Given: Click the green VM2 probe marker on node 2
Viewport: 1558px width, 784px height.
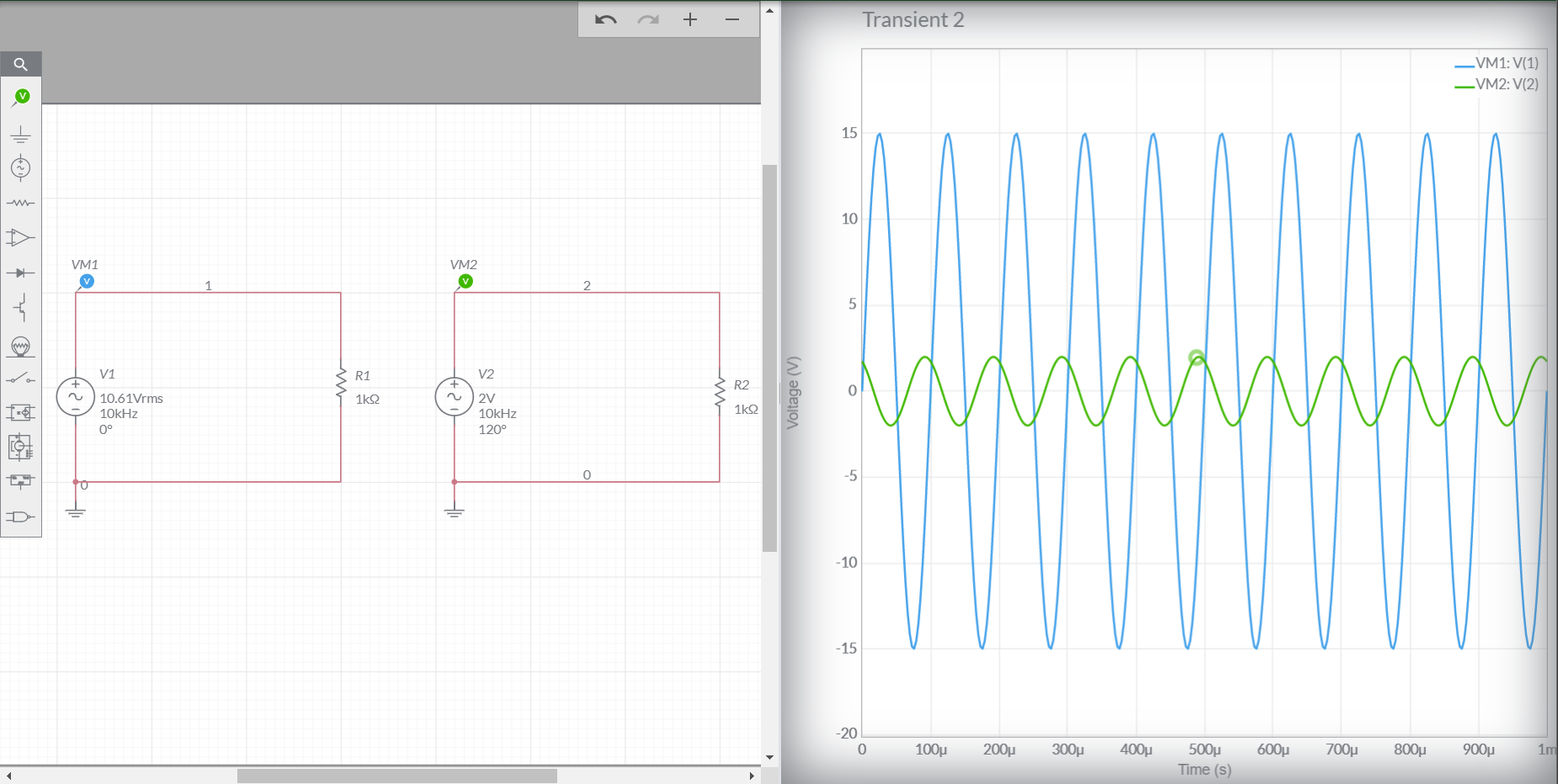Looking at the screenshot, I should click(x=465, y=281).
